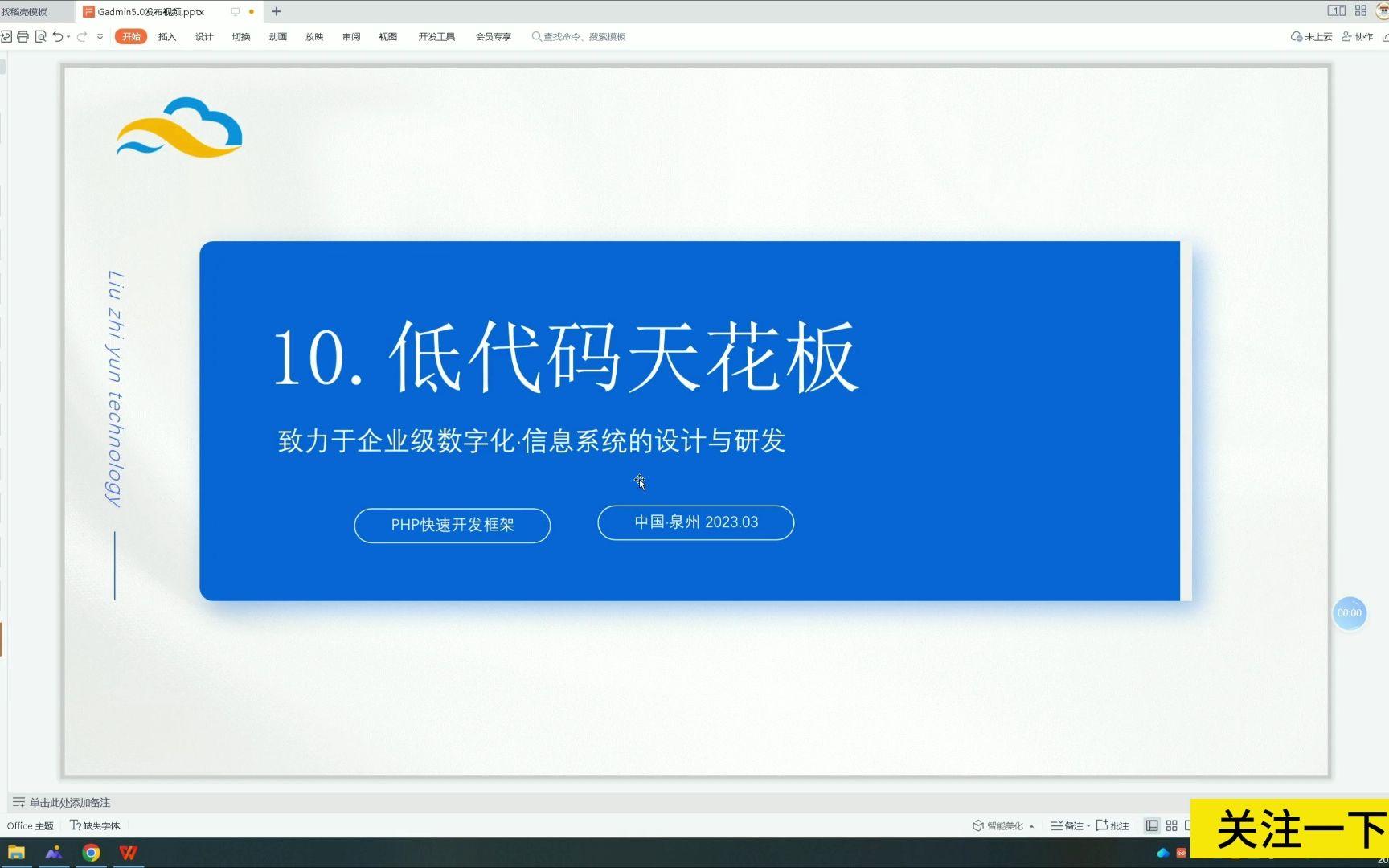Click the WPS Office taskbar icon

click(x=129, y=853)
